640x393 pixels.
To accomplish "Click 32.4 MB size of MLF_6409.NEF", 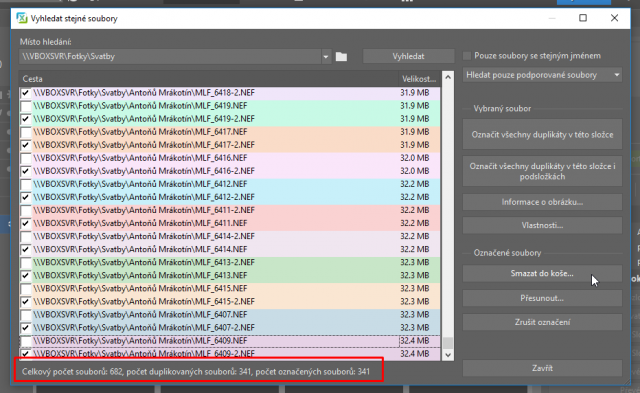I will (x=414, y=341).
